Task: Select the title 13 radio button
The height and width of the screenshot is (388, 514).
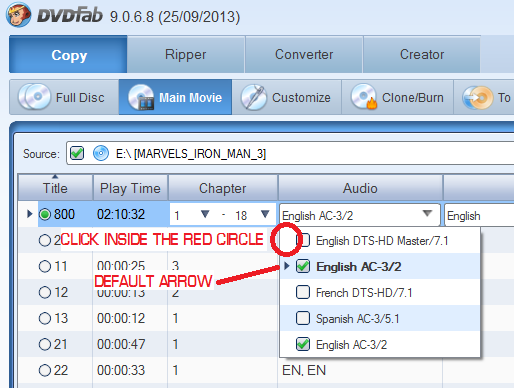Action: tap(45, 318)
